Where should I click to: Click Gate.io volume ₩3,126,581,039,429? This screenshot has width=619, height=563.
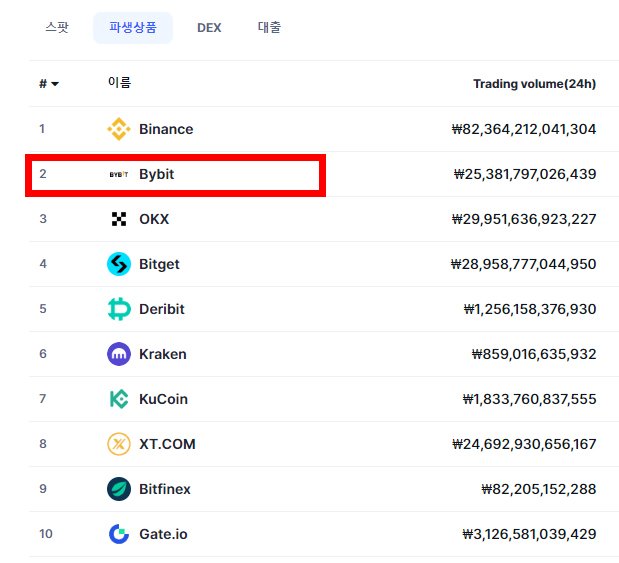529,534
